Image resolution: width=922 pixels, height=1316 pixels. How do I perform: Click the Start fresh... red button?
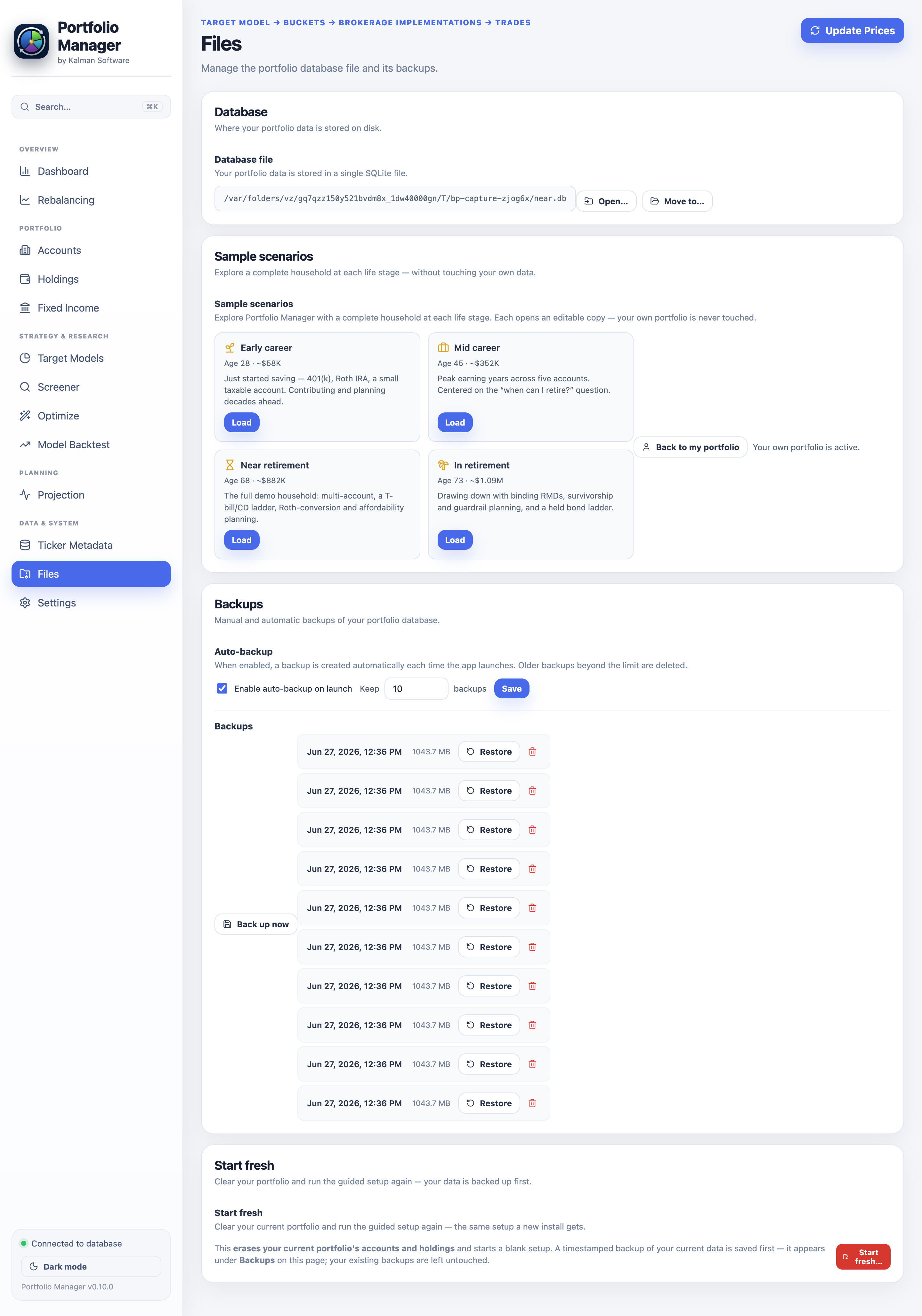click(862, 1256)
